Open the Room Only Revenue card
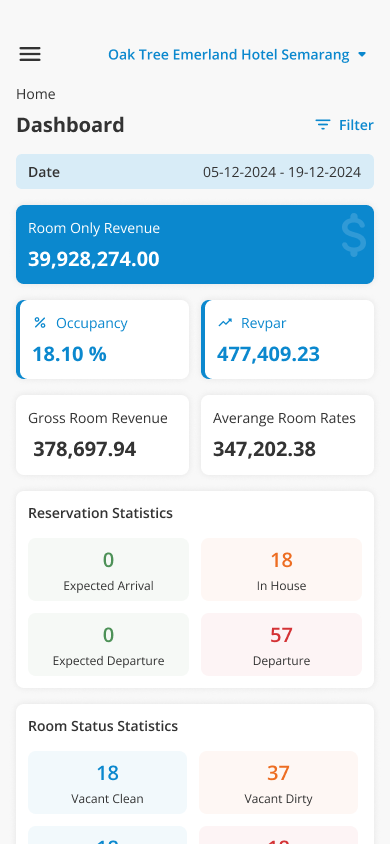 click(x=195, y=244)
